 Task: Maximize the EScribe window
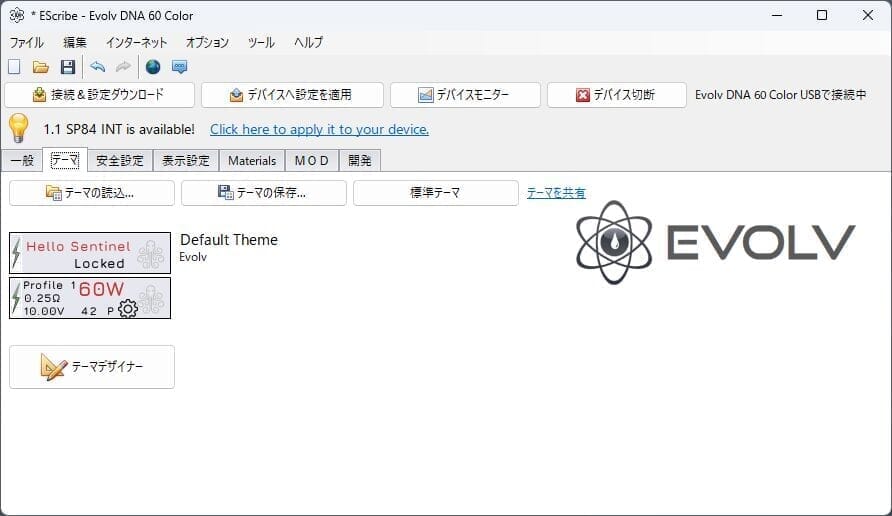point(822,15)
